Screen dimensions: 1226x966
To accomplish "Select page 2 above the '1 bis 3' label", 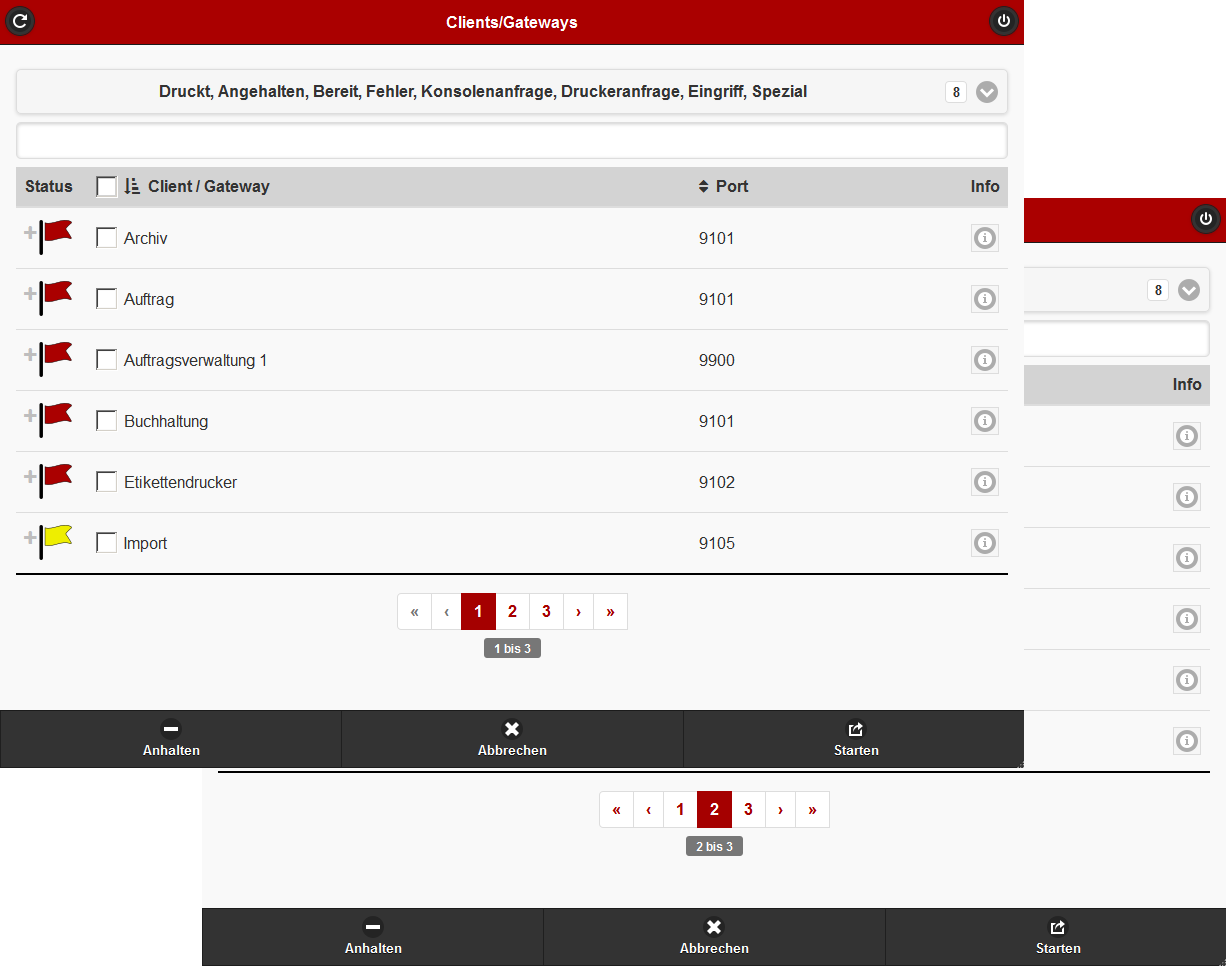I will 512,612.
